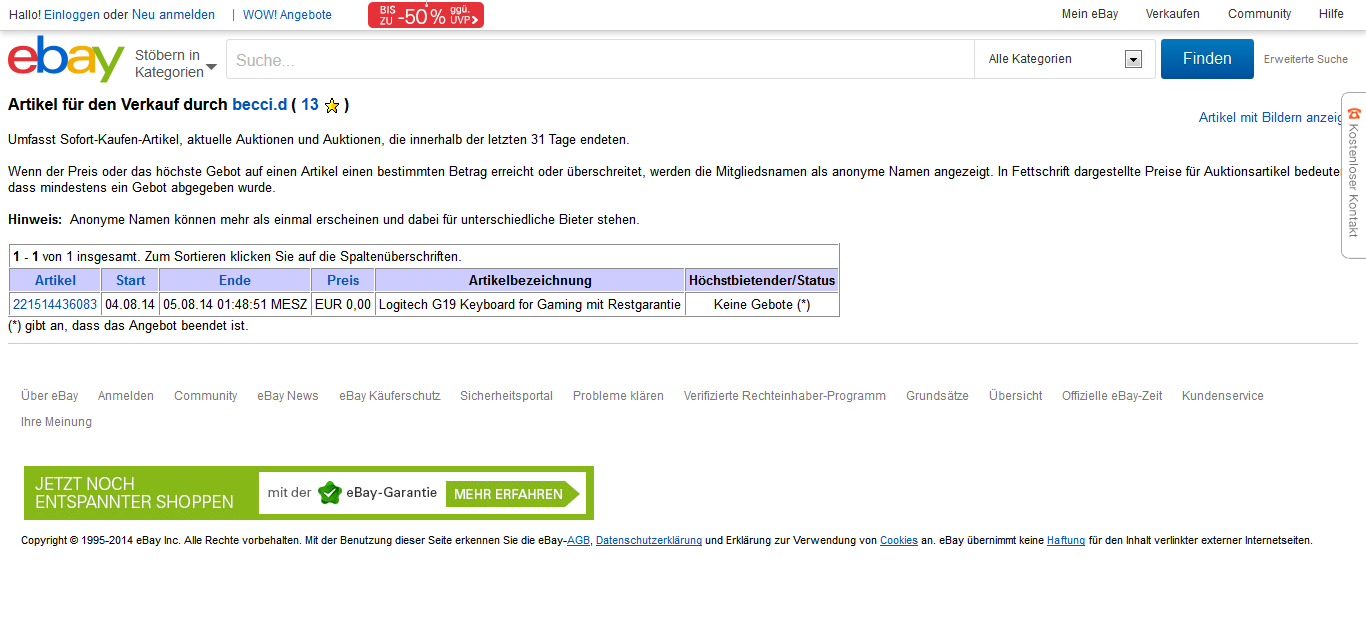
Task: Open Offizielle eBay-Zeit footer link
Action: (1112, 396)
